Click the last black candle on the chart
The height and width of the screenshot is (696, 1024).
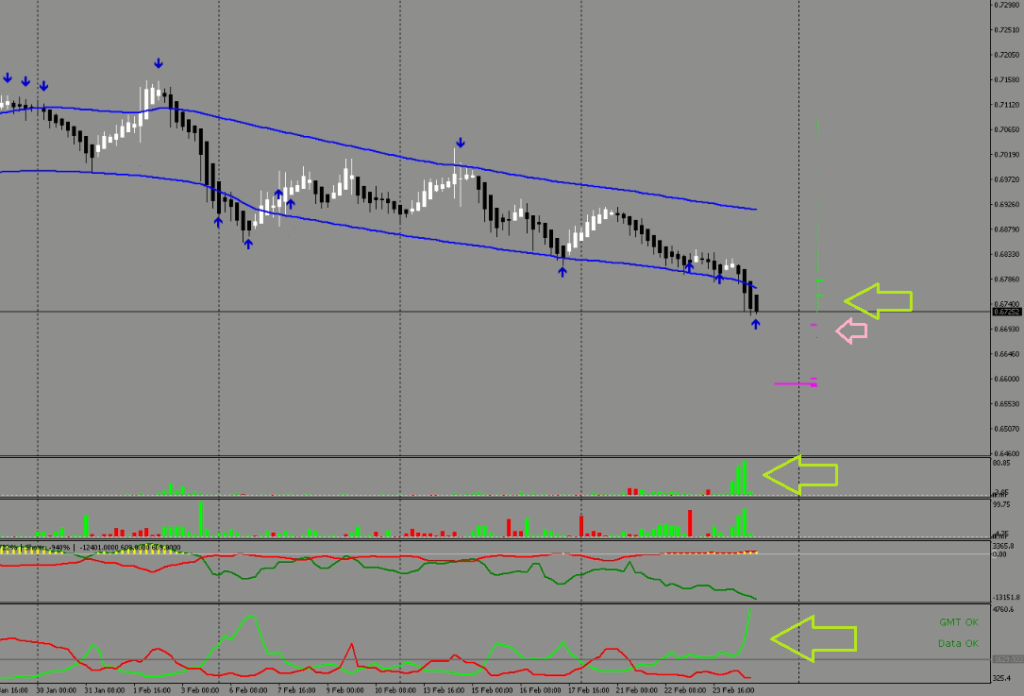(x=758, y=303)
